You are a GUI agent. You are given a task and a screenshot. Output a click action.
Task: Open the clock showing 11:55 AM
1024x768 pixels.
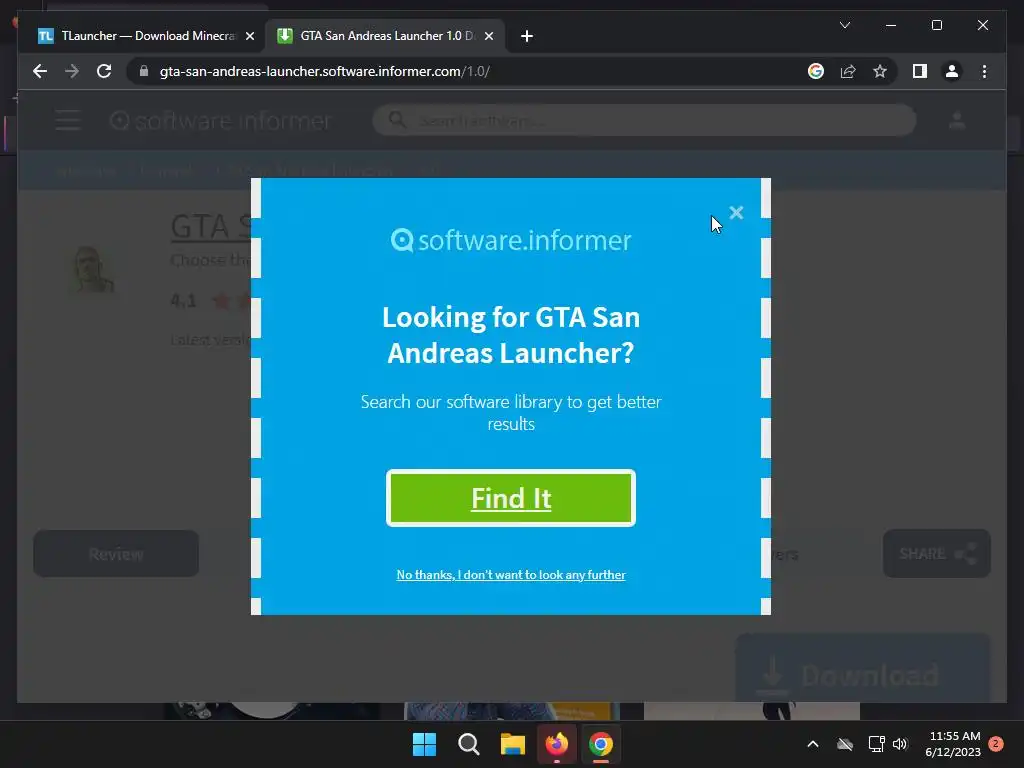(953, 744)
